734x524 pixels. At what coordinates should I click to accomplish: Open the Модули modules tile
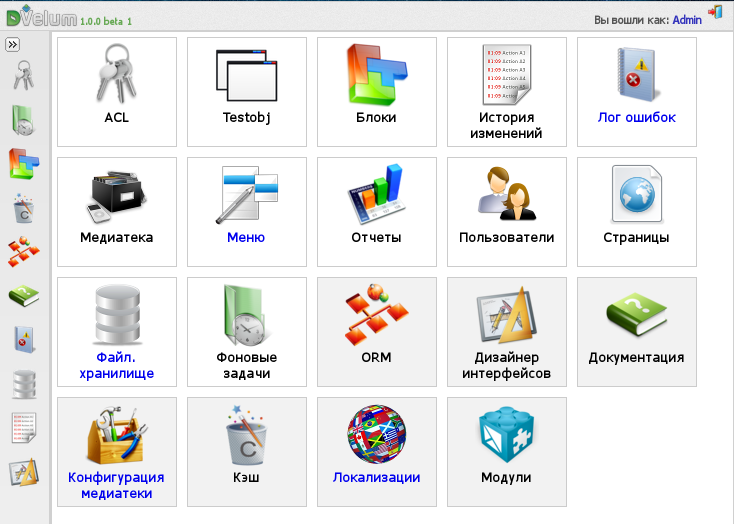(507, 452)
